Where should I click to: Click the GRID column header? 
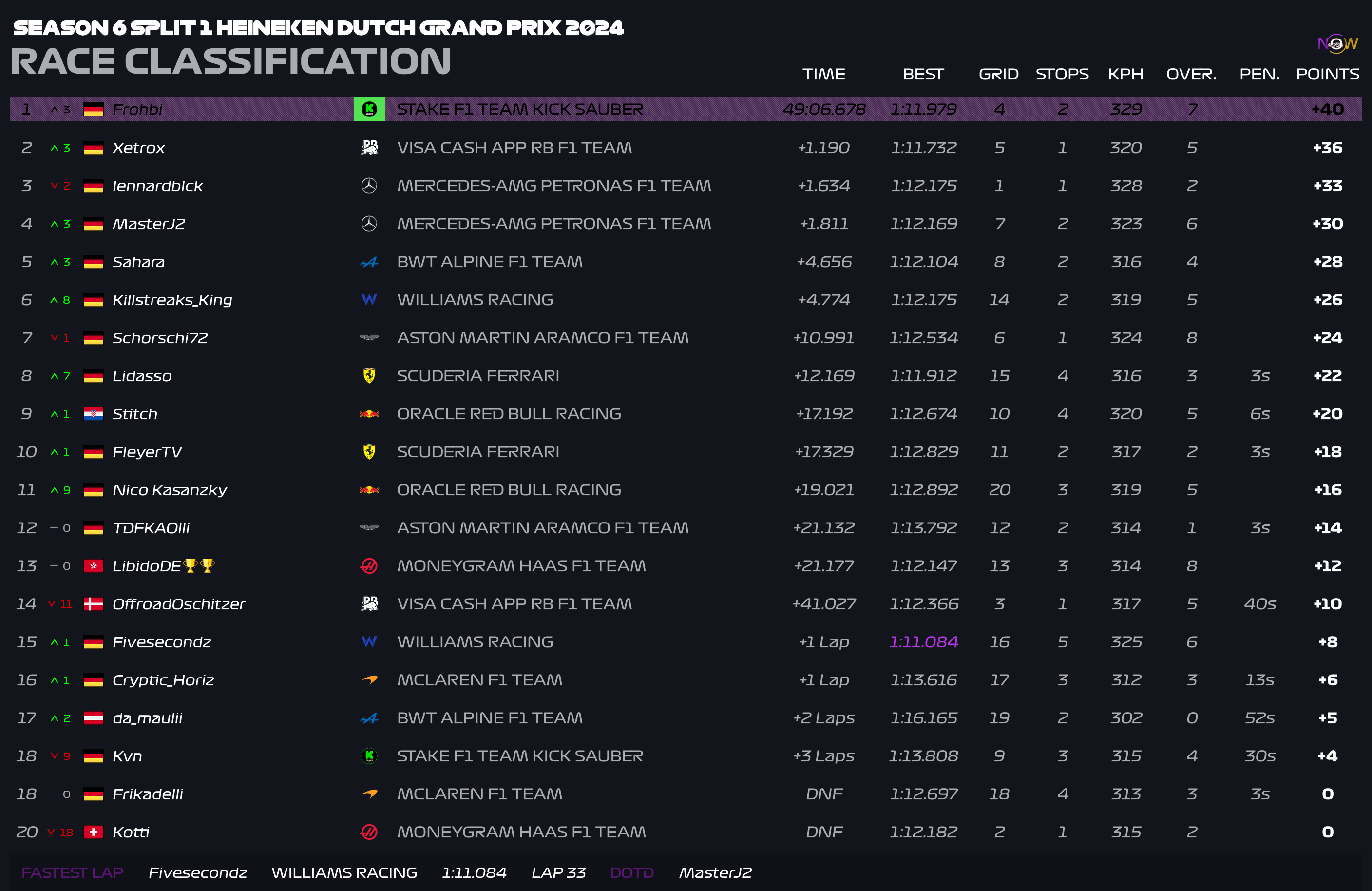[999, 75]
